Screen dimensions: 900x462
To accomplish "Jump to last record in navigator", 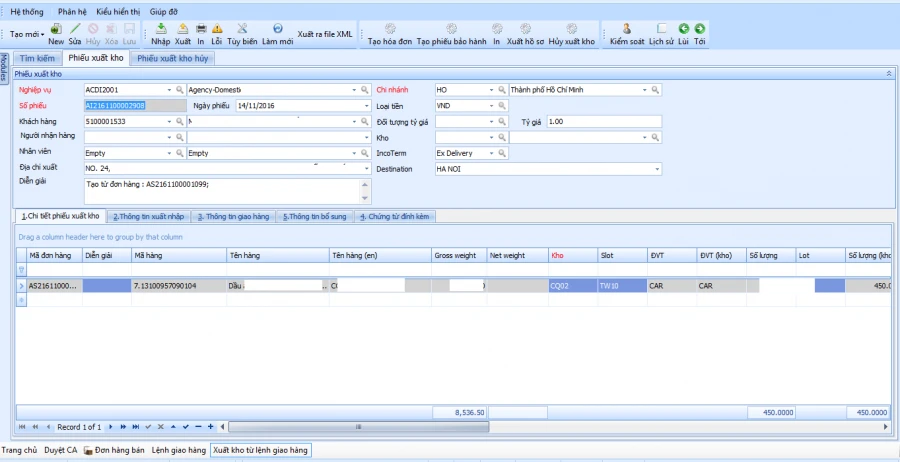I will pyautogui.click(x=135, y=427).
